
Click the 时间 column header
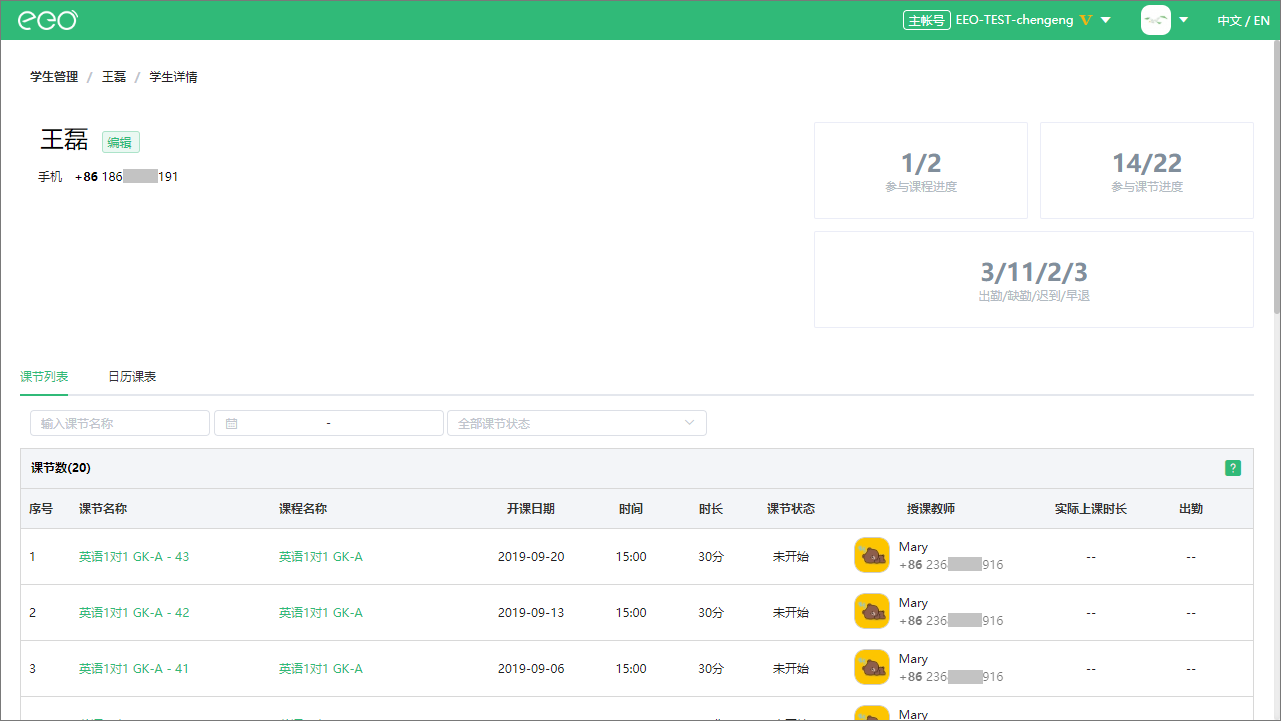pyautogui.click(x=631, y=509)
